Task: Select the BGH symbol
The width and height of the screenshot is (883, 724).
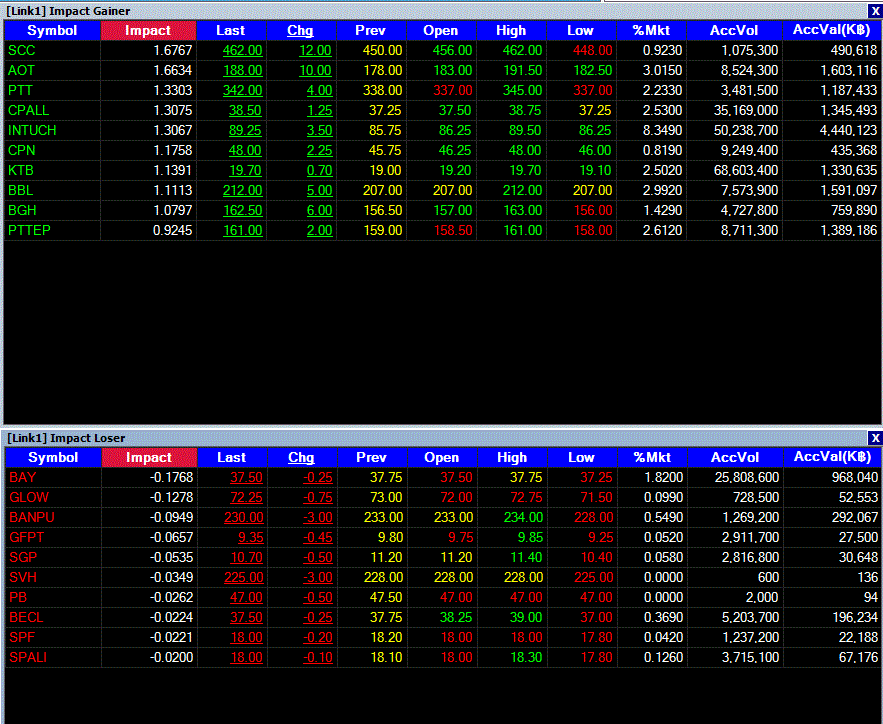Action: (x=23, y=210)
